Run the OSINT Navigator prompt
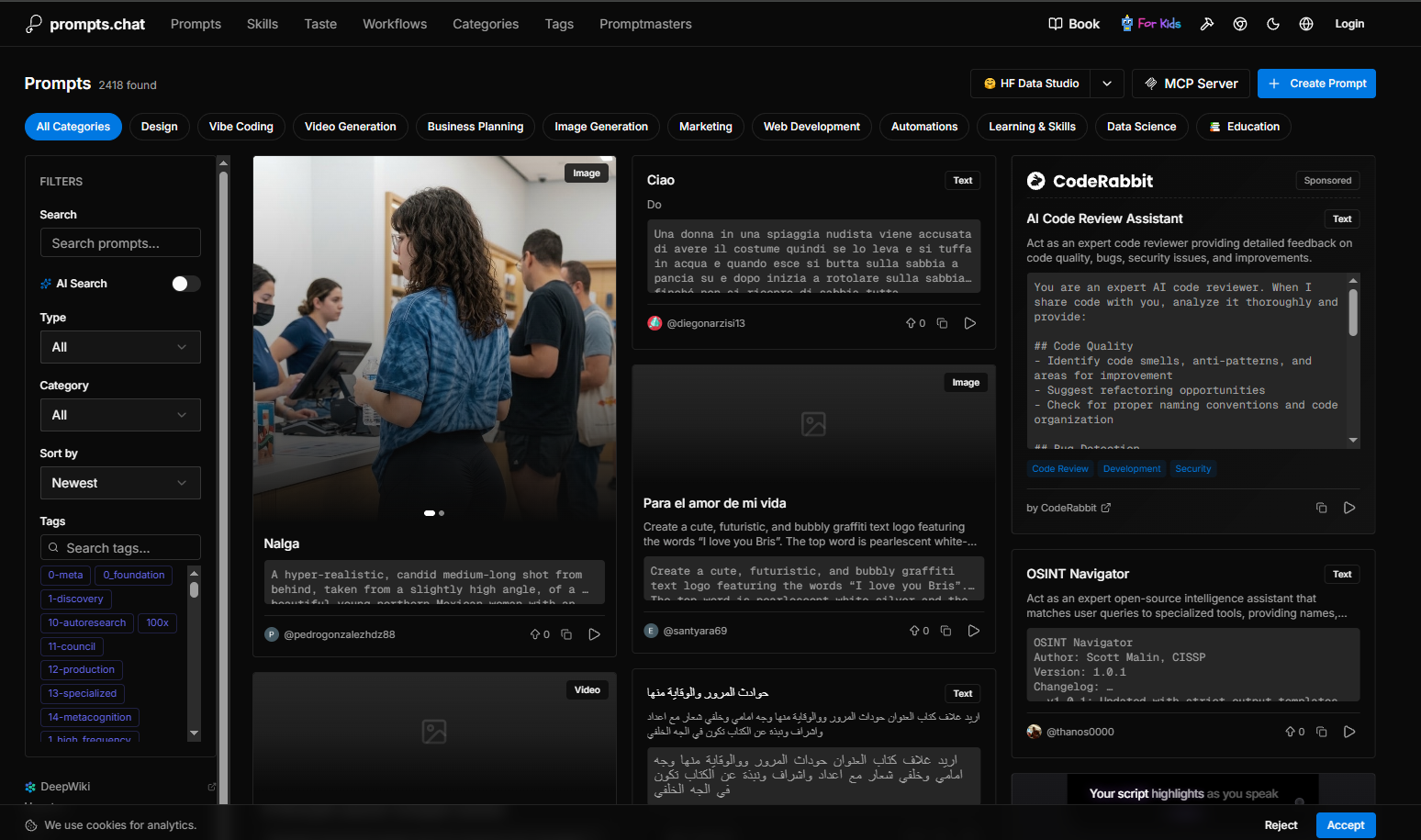Viewport: 1421px width, 840px height. click(x=1349, y=732)
